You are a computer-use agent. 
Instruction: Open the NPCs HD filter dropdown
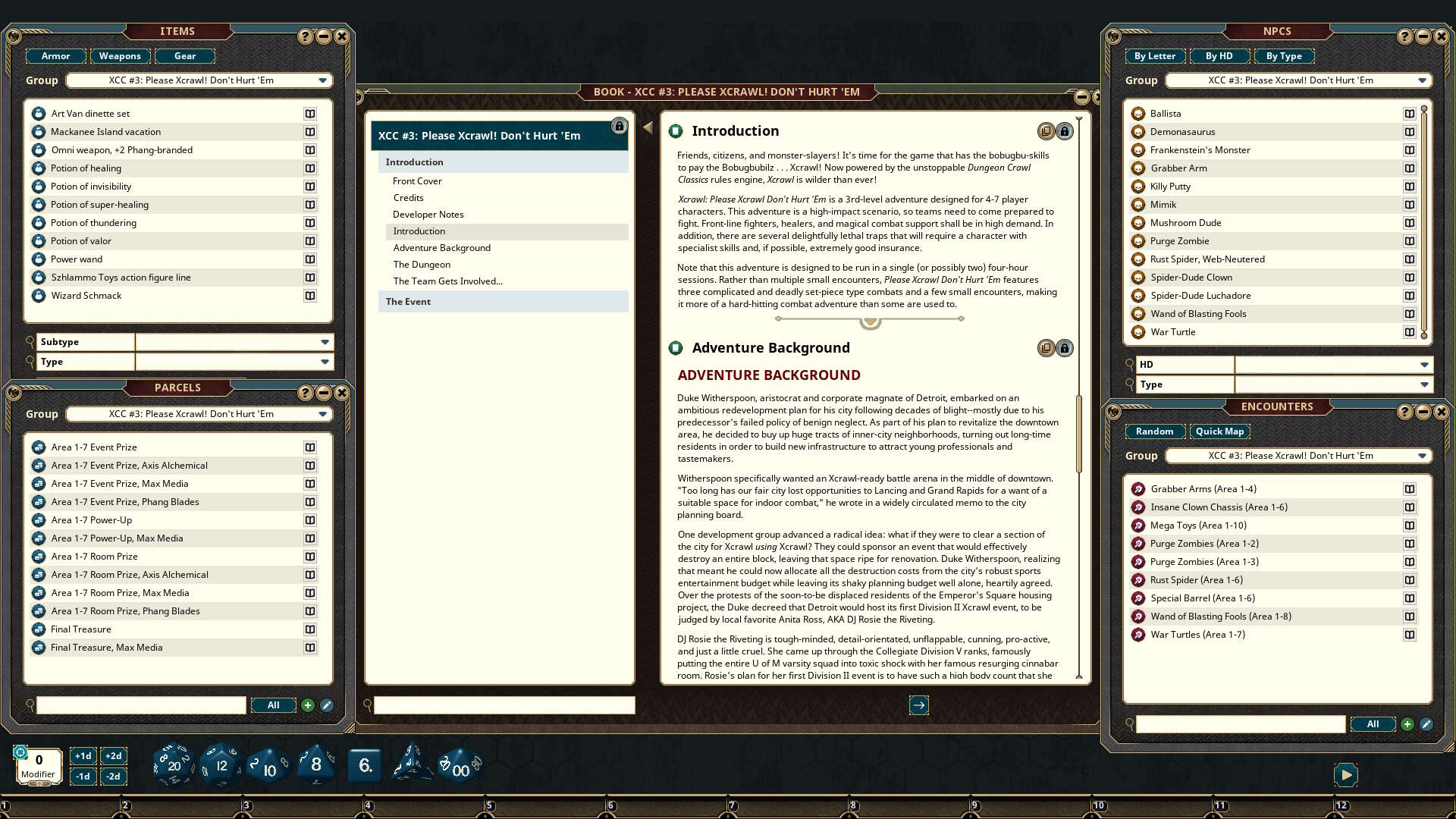click(1423, 365)
